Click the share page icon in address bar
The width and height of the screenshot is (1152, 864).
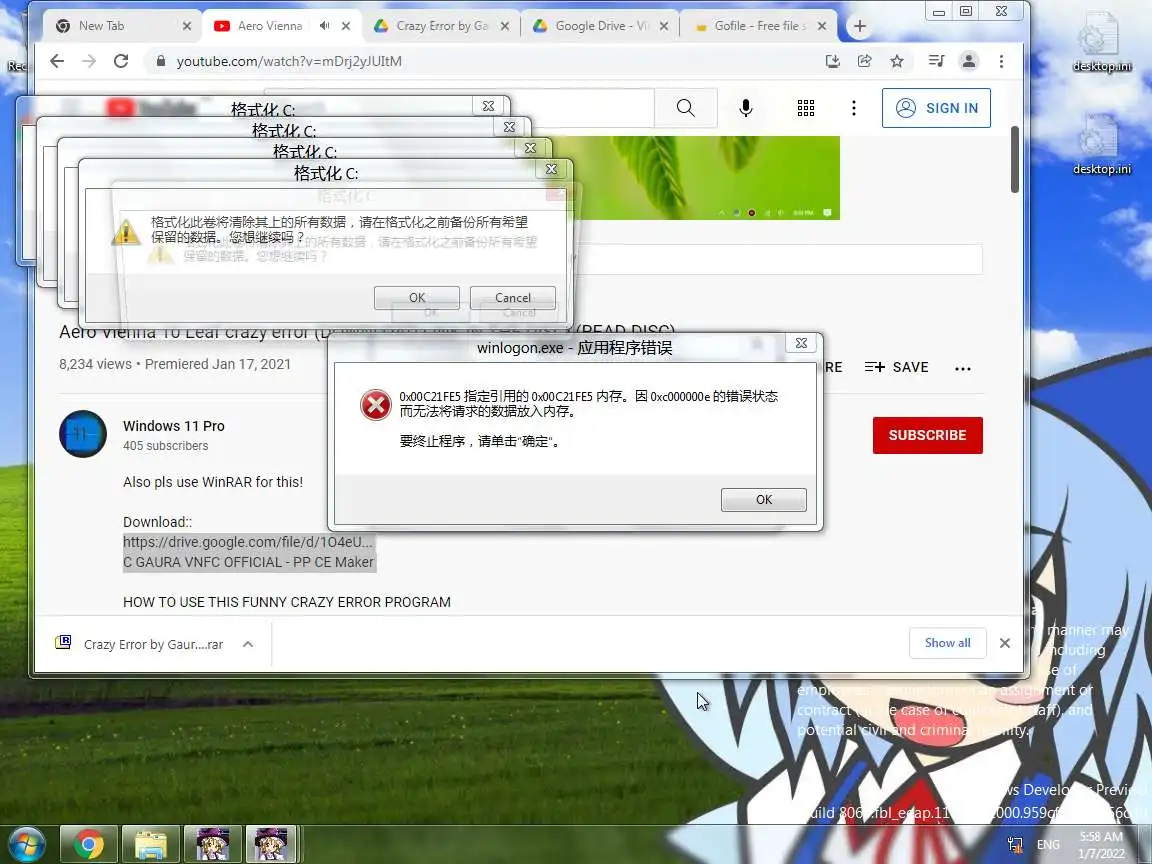pos(865,61)
